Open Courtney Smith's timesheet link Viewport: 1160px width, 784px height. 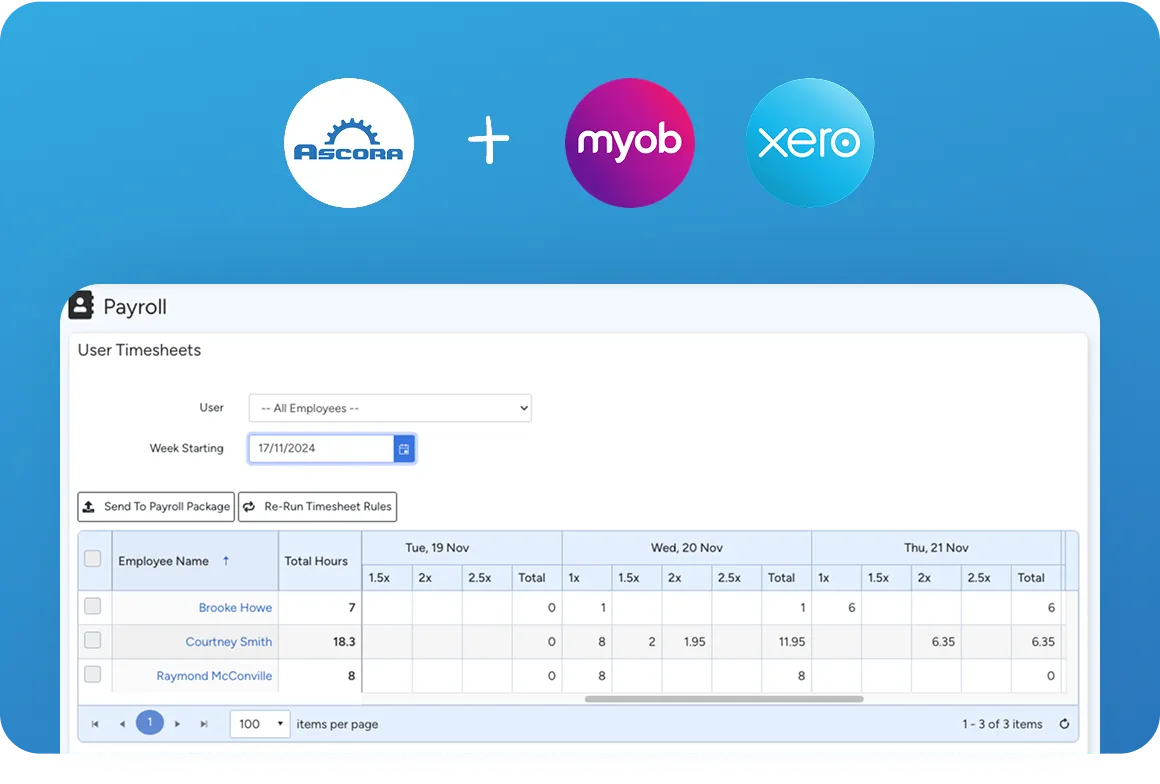pyautogui.click(x=229, y=642)
